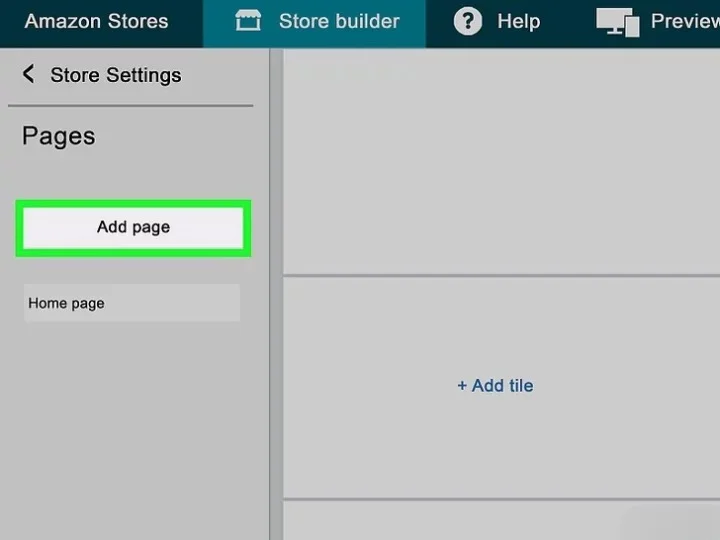Image resolution: width=720 pixels, height=540 pixels.
Task: Click the Pages heading
Action: click(59, 136)
